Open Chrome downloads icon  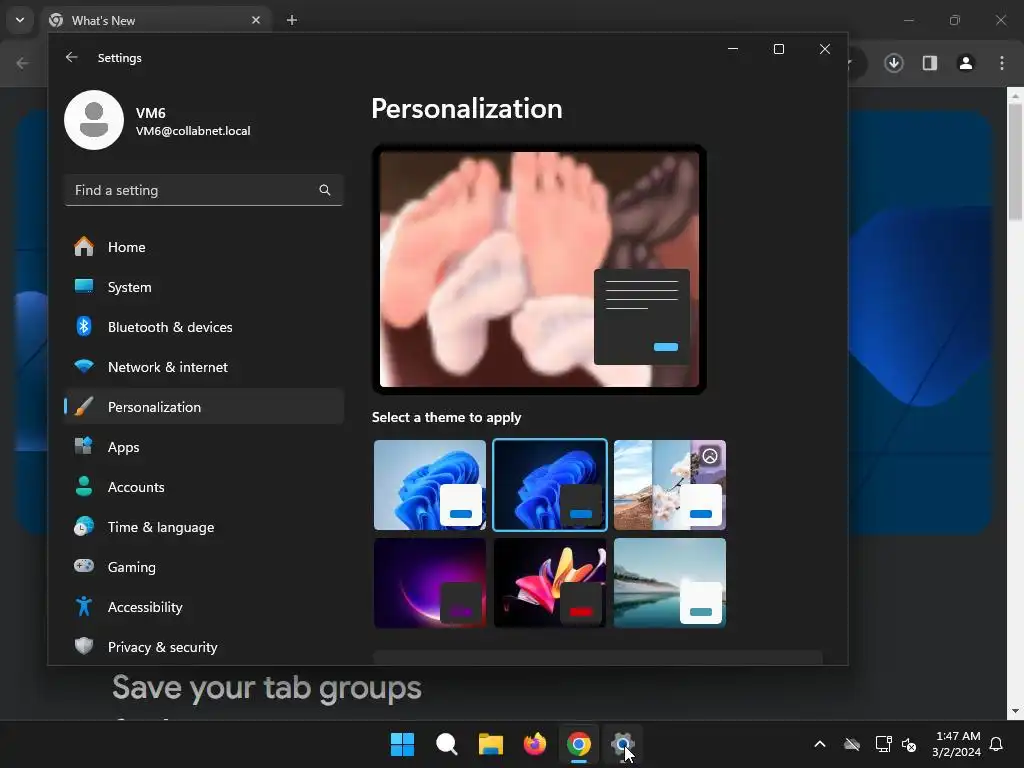tap(893, 63)
